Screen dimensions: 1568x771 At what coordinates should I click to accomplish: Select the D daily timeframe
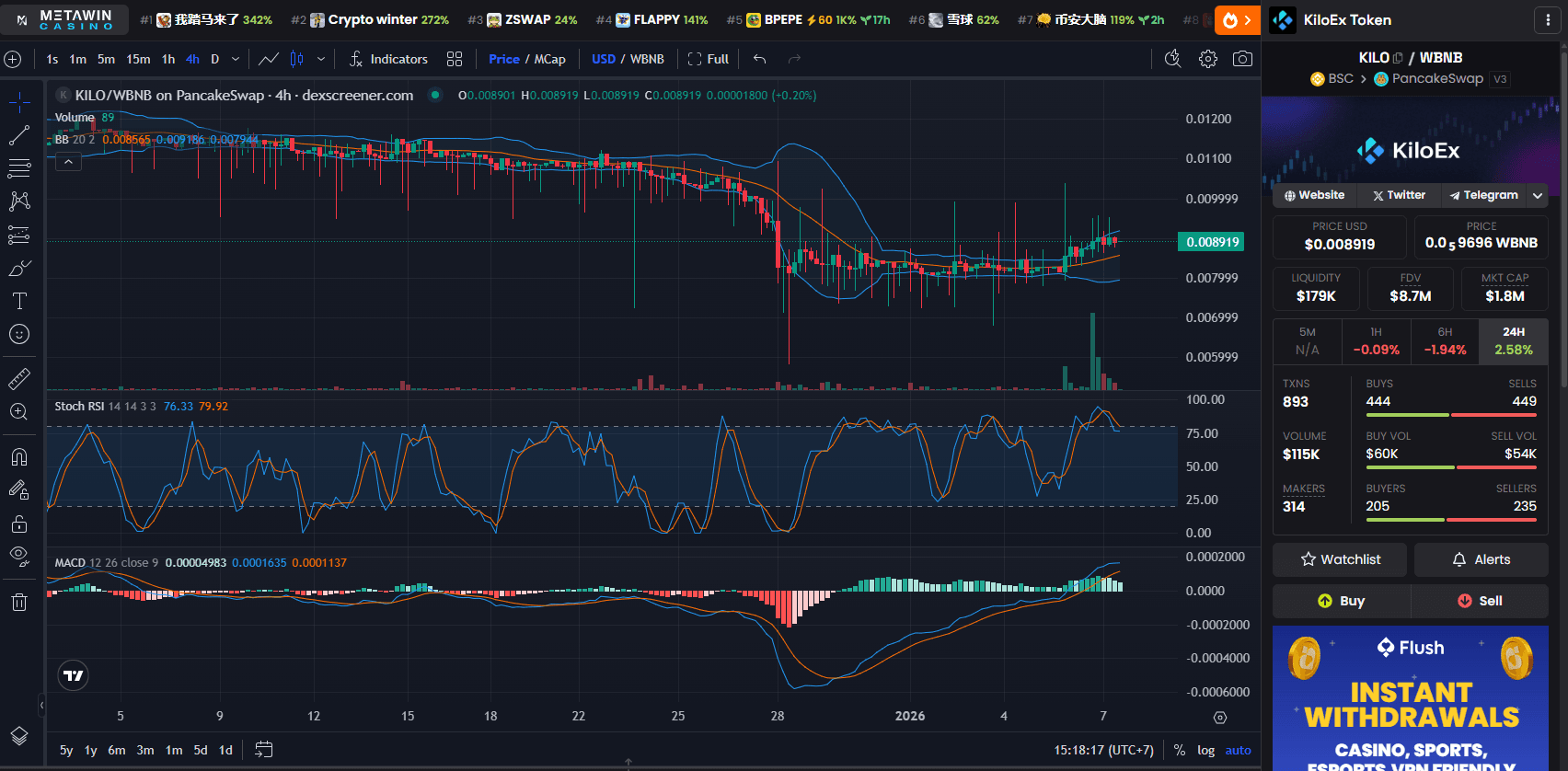coord(215,59)
